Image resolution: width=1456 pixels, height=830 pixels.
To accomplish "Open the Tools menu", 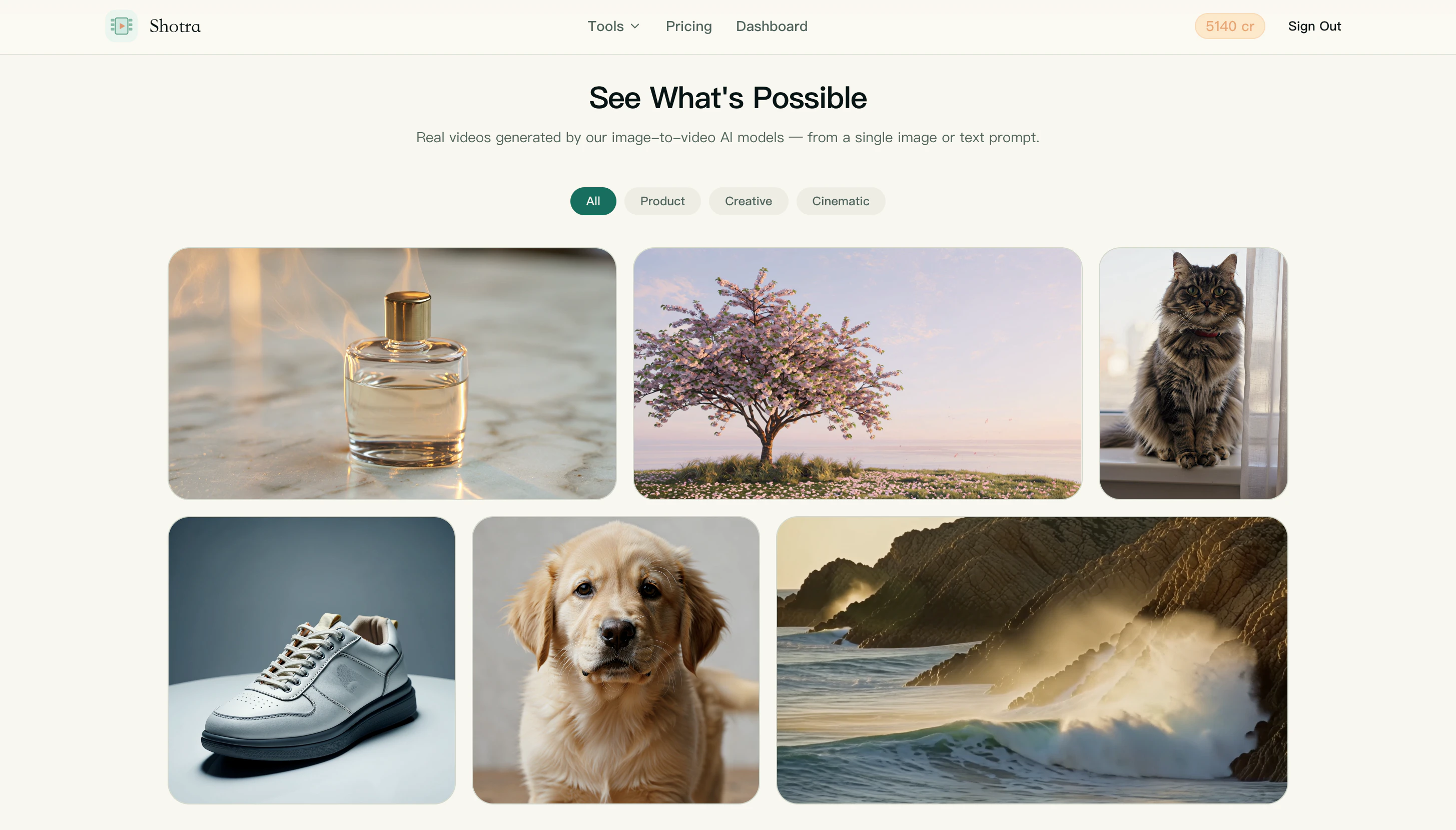I will [613, 26].
